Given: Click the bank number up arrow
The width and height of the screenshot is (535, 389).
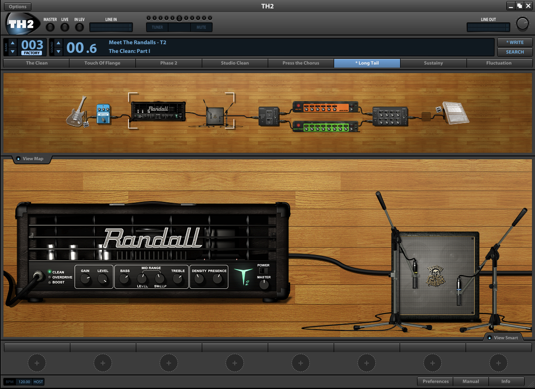Looking at the screenshot, I should [13, 43].
